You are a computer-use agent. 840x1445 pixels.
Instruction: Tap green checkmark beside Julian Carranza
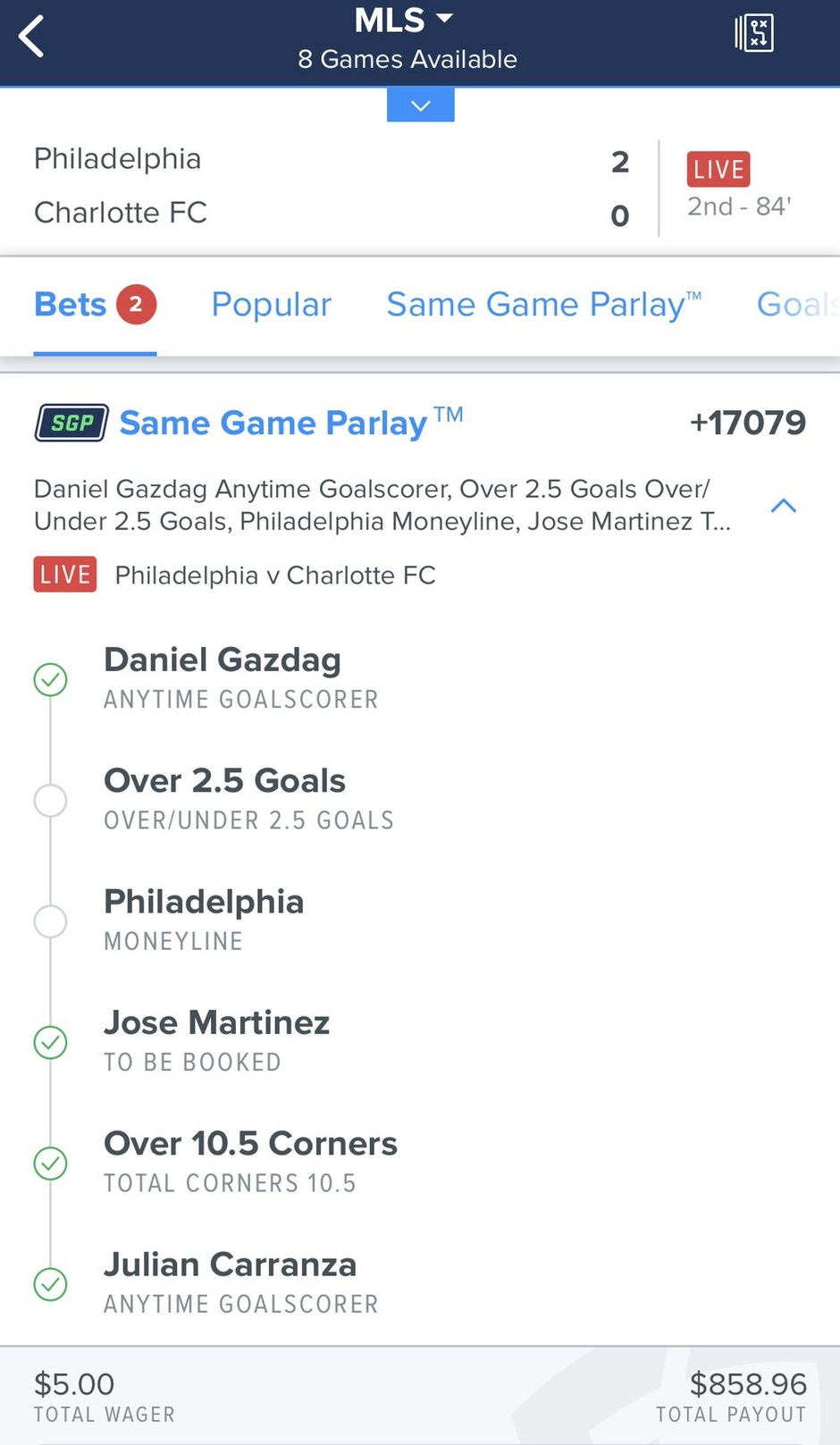pyautogui.click(x=50, y=1284)
